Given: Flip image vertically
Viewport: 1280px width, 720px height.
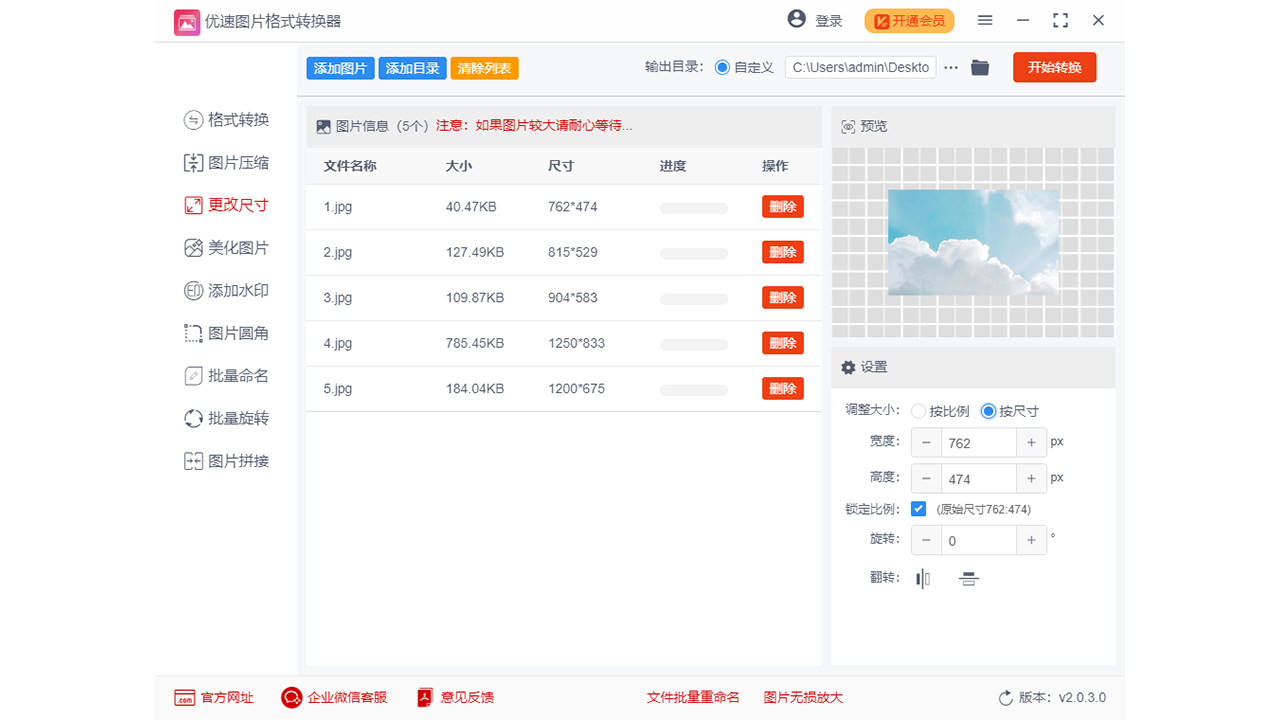Looking at the screenshot, I should point(968,579).
